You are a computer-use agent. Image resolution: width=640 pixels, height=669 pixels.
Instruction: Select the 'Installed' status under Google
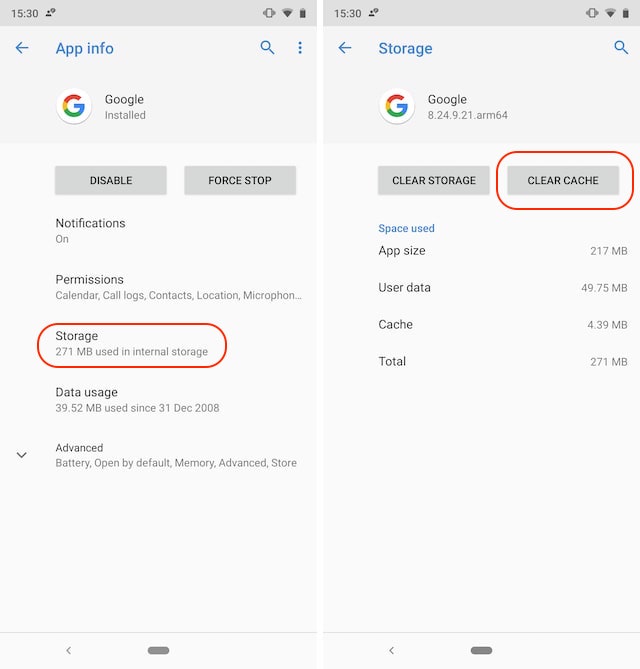(125, 115)
